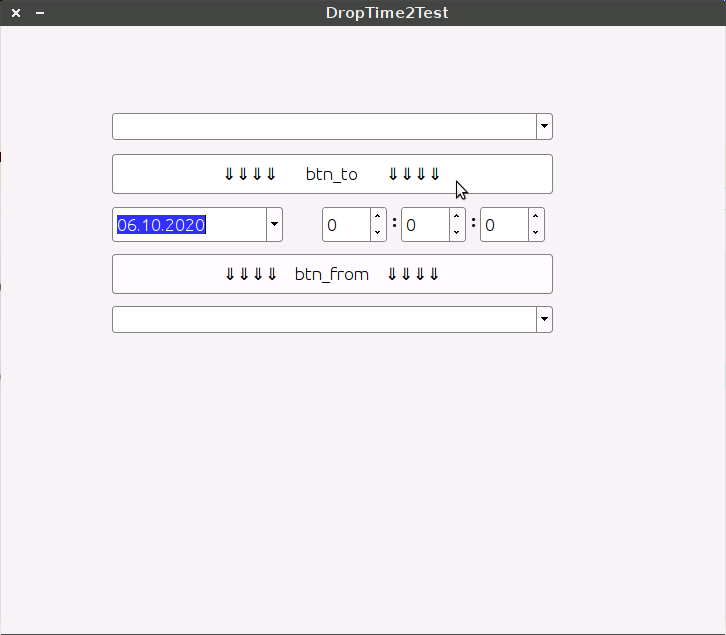726x635 pixels.
Task: Close the DropTime2Test window
Action: pos(16,13)
